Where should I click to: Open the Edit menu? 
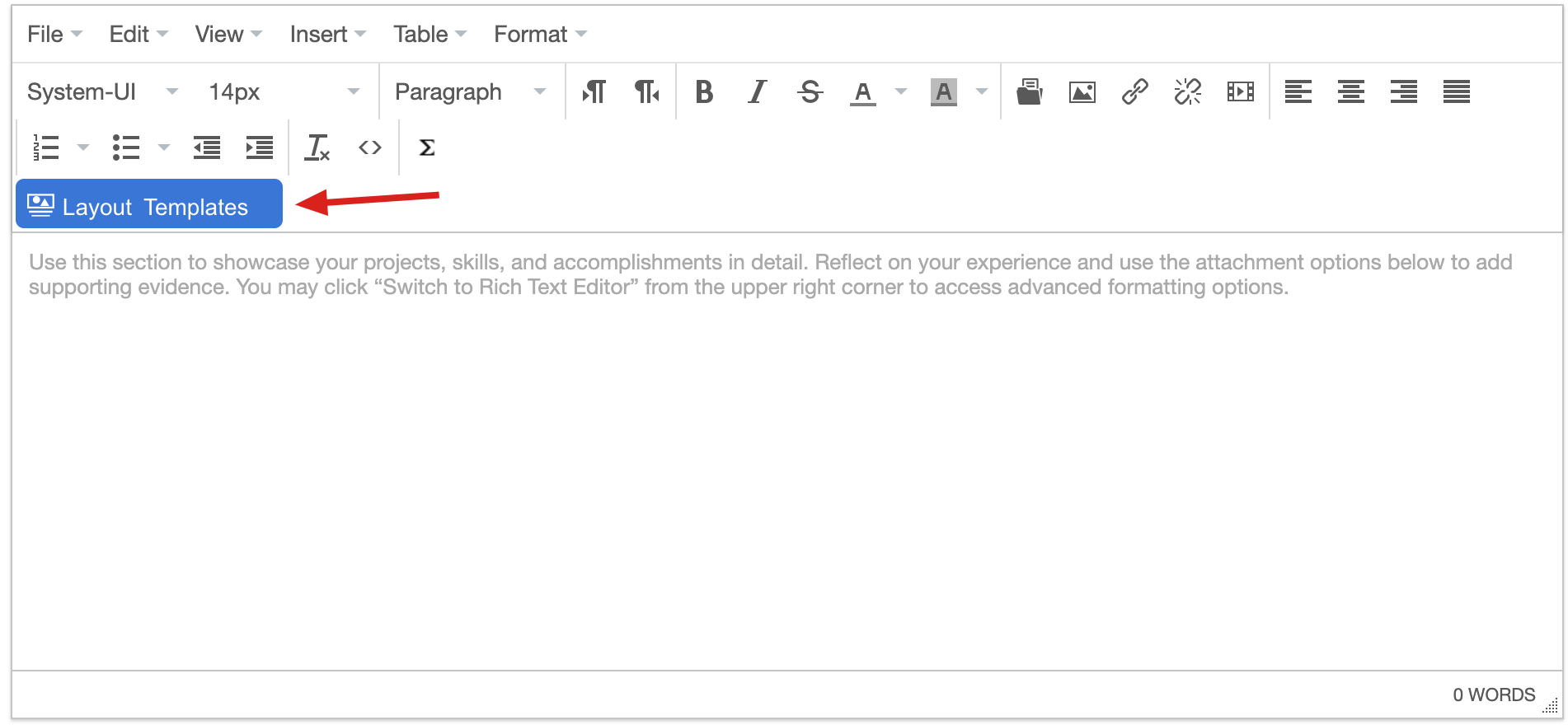138,35
